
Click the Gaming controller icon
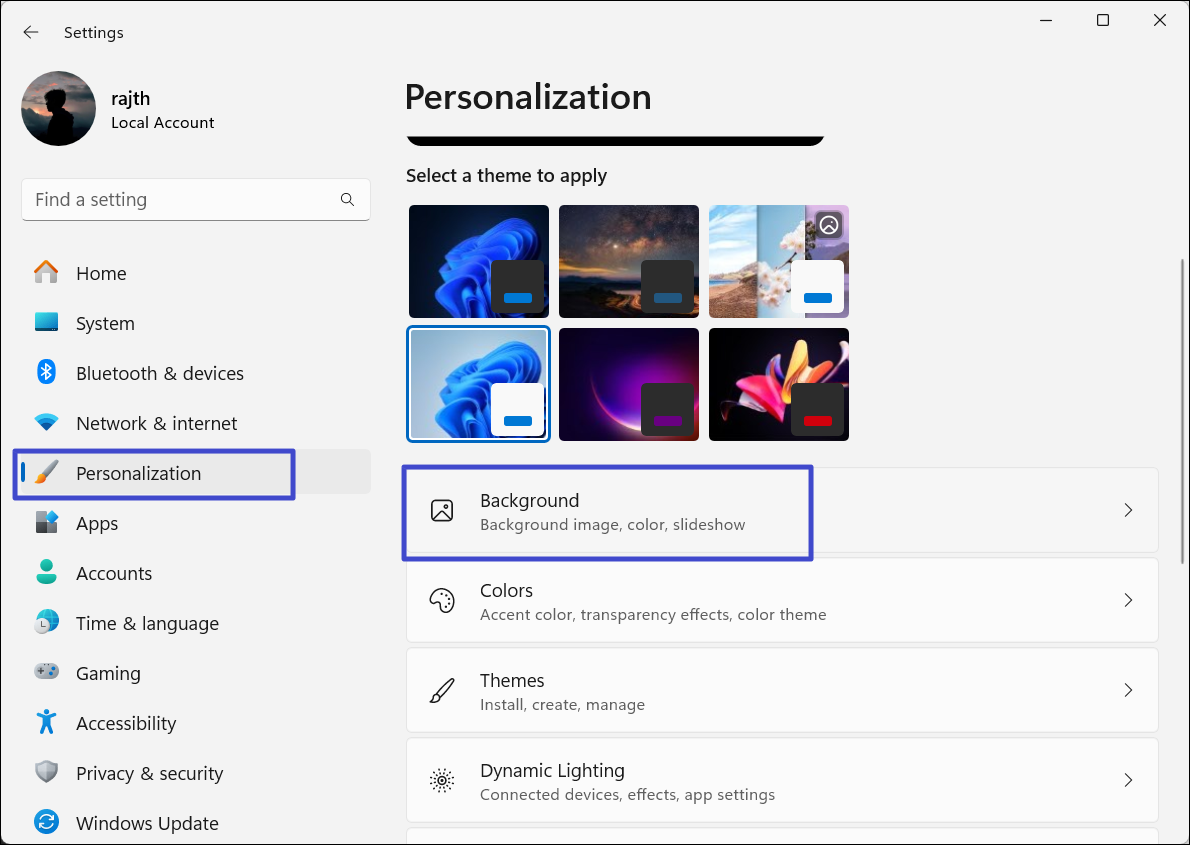pos(46,673)
